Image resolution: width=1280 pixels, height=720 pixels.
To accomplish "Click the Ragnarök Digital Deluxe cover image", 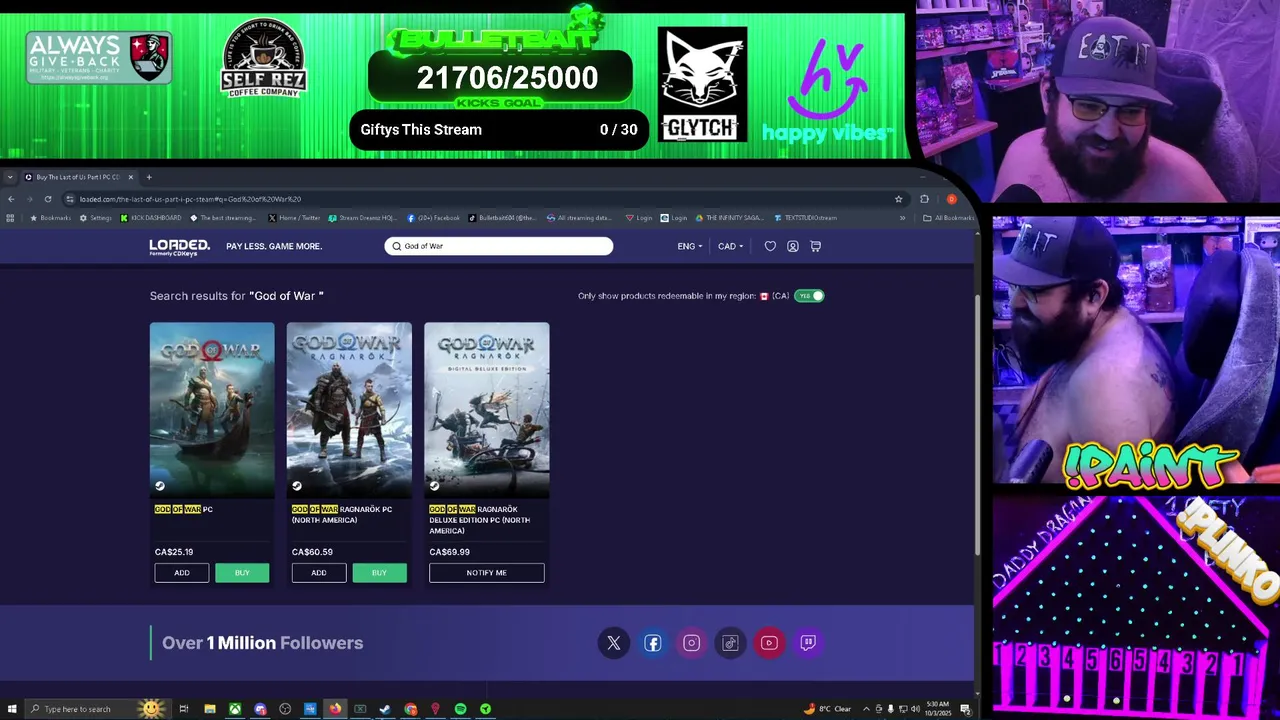I will 487,410.
